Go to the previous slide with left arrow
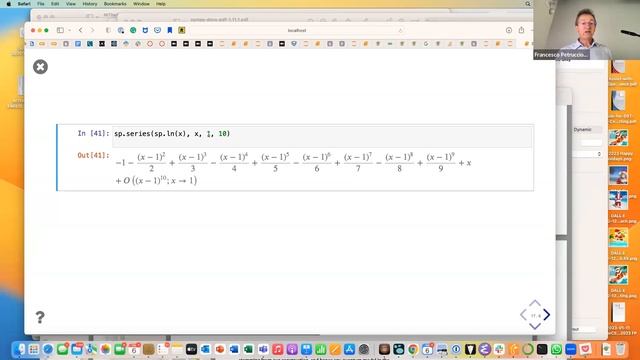 click(x=523, y=315)
